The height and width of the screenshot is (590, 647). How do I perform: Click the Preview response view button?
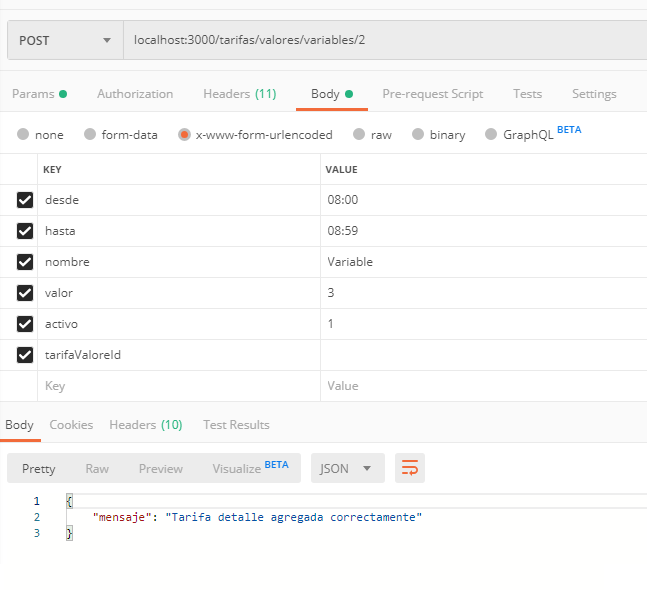point(160,468)
